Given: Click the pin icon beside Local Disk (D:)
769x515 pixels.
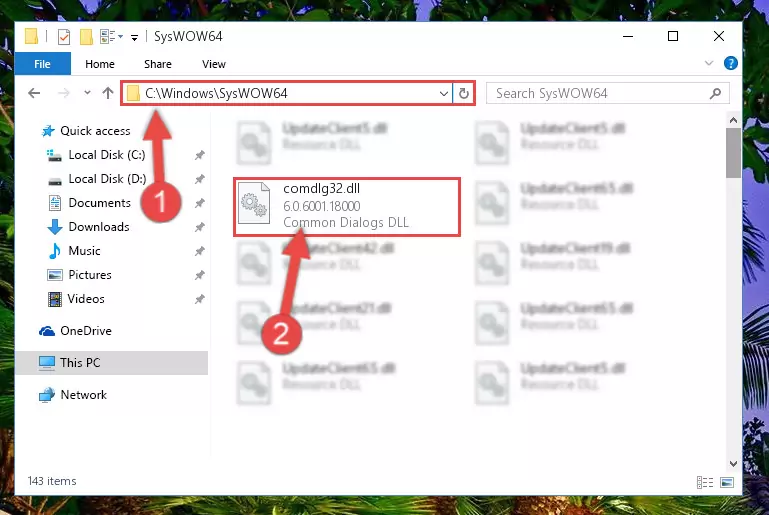Looking at the screenshot, I should click(199, 180).
